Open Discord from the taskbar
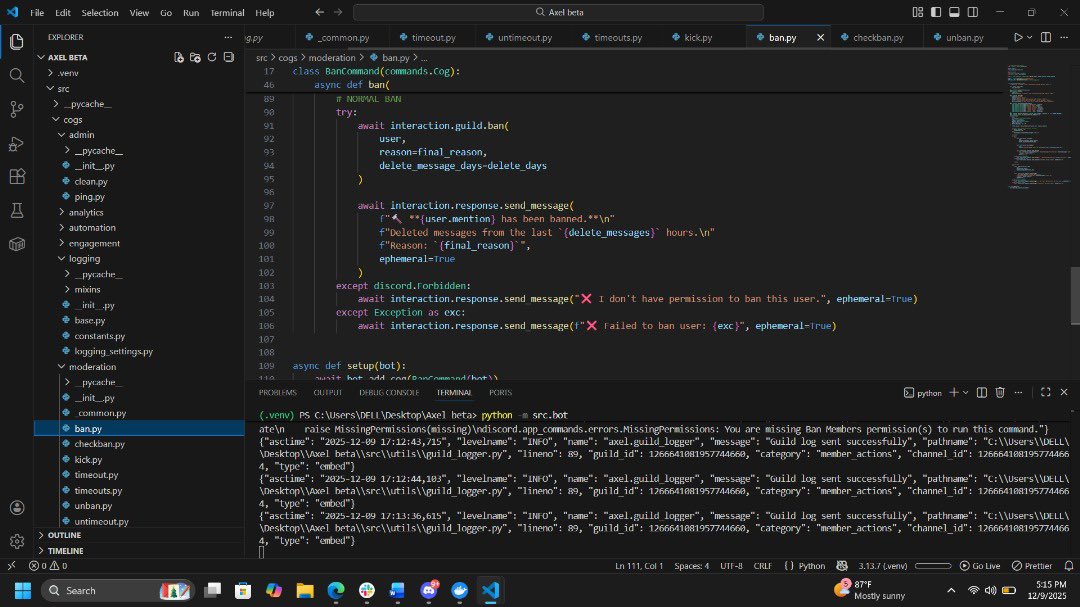 [428, 590]
